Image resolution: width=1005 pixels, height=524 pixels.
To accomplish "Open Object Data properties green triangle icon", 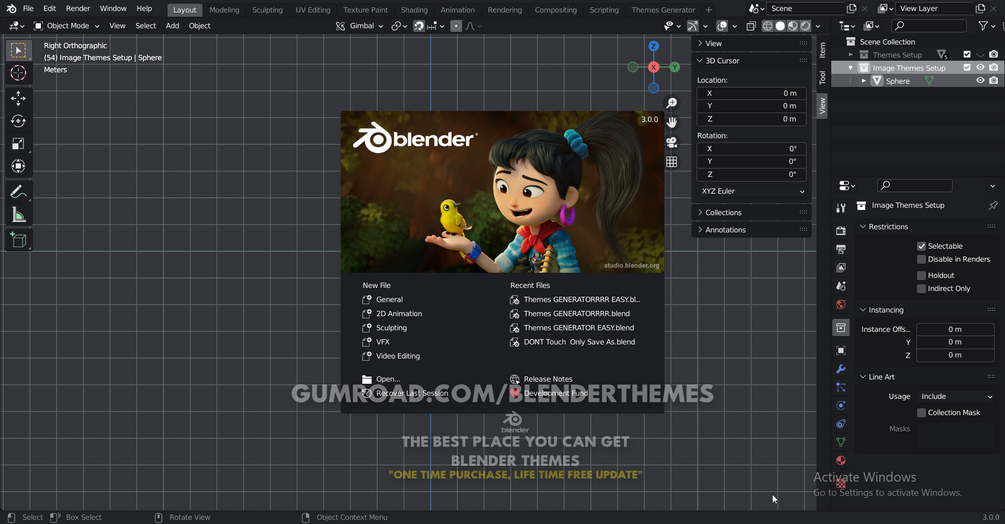I will [x=841, y=442].
